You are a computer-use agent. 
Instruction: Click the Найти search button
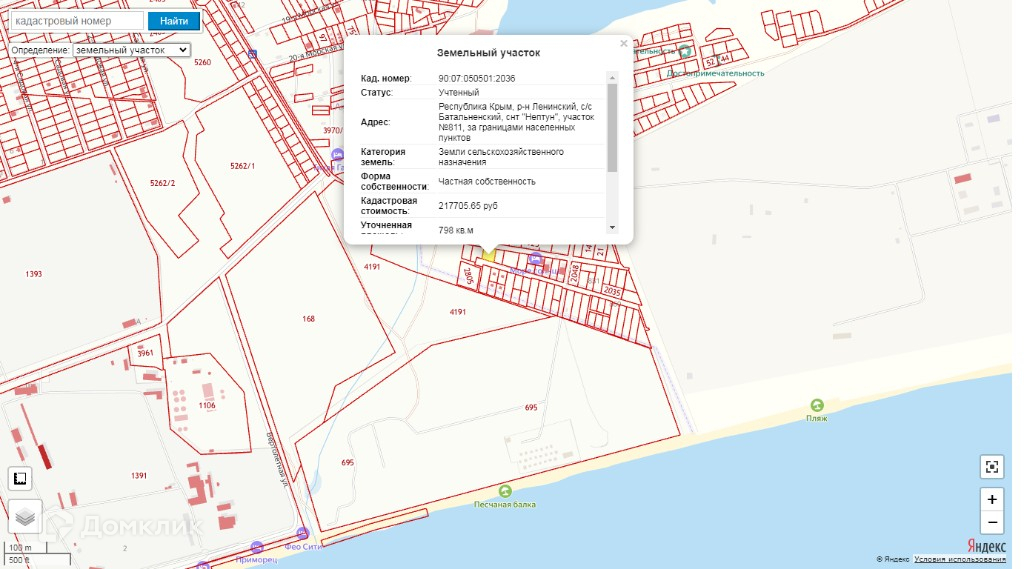(173, 21)
